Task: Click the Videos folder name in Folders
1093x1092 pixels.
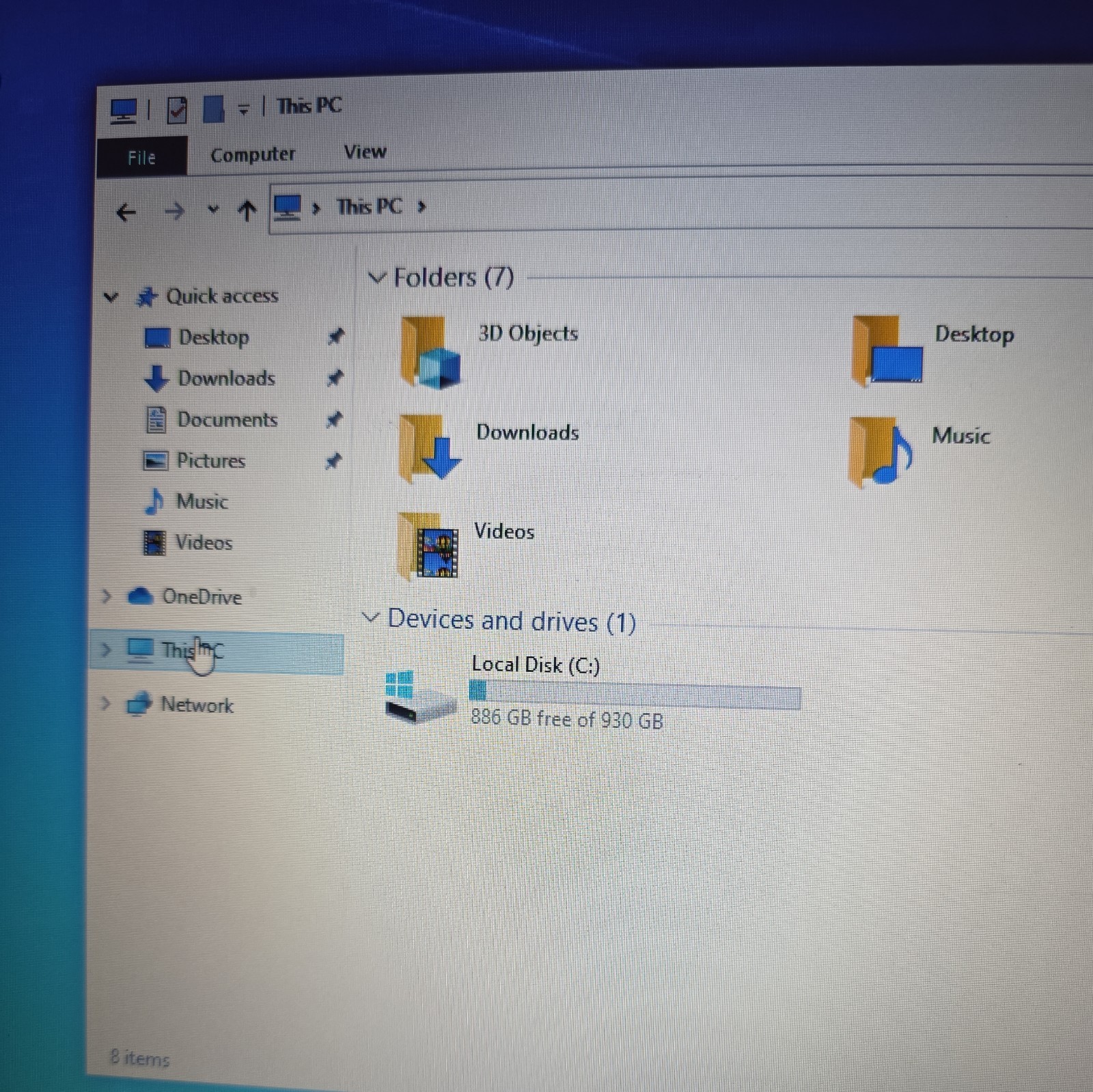Action: (x=504, y=531)
